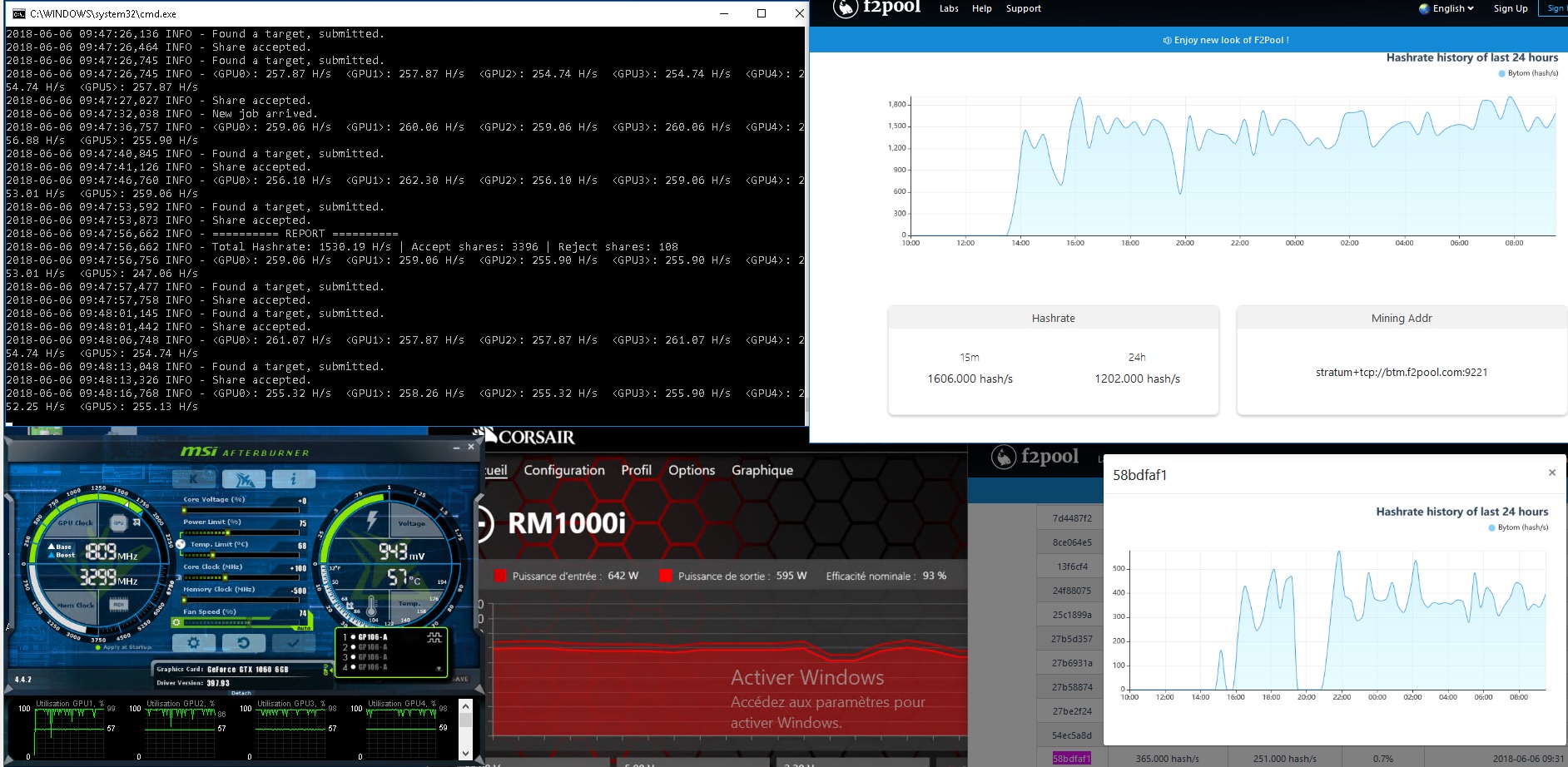Click the GPU side tab next to graphics card name
The height and width of the screenshot is (767, 1568).
click(325, 669)
